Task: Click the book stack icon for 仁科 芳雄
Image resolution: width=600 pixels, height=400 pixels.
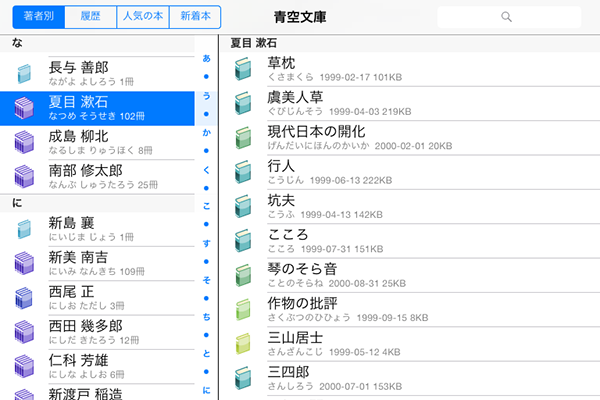Action: tap(24, 366)
